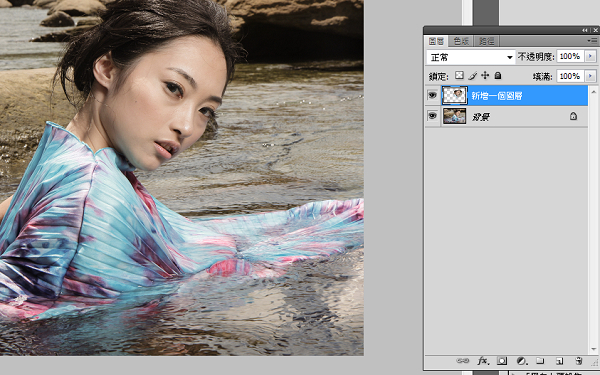Create a new layer group folder
The height and width of the screenshot is (375, 600).
(x=540, y=360)
